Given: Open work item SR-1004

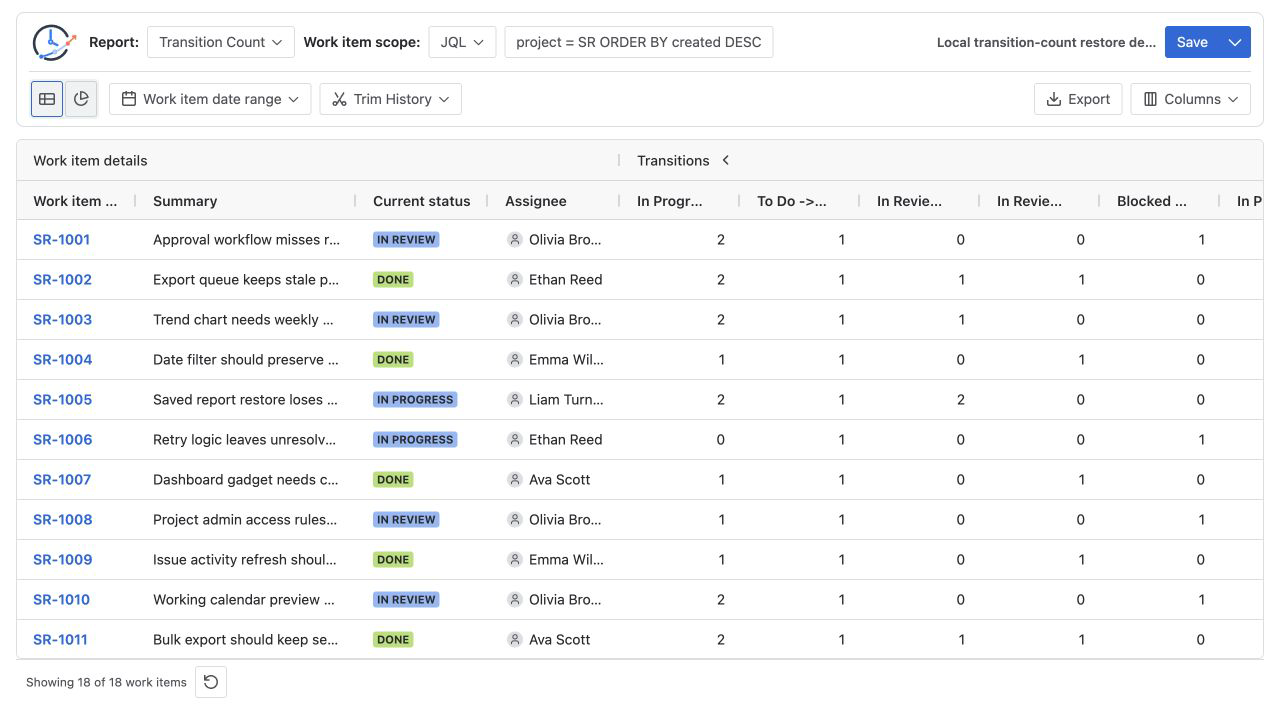Looking at the screenshot, I should [x=62, y=359].
